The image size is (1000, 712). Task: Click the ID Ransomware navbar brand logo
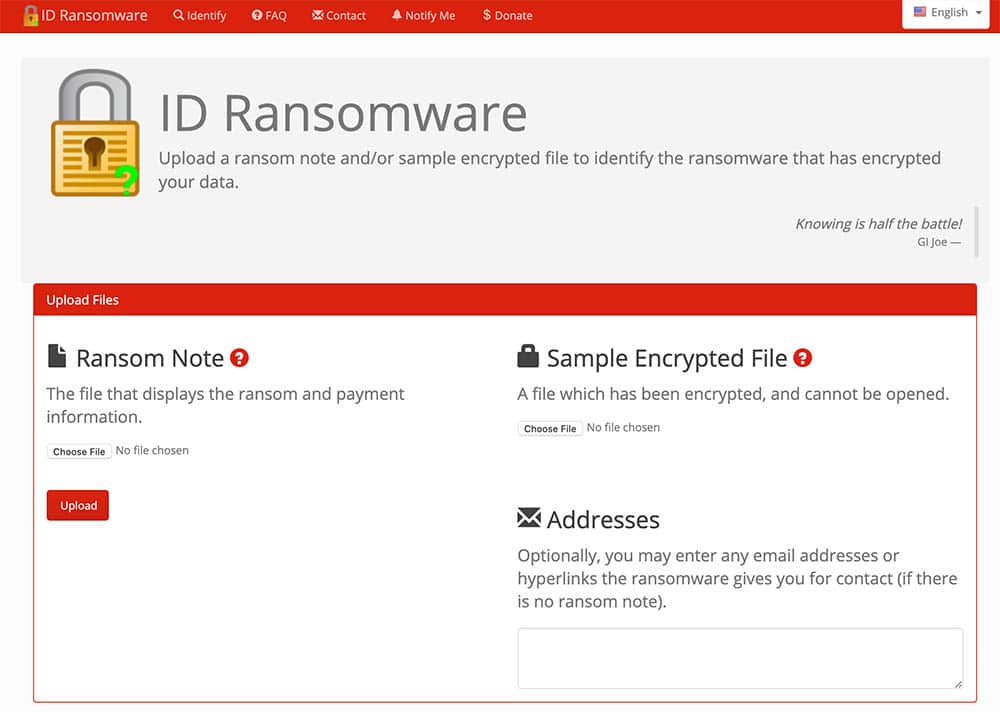(x=85, y=15)
